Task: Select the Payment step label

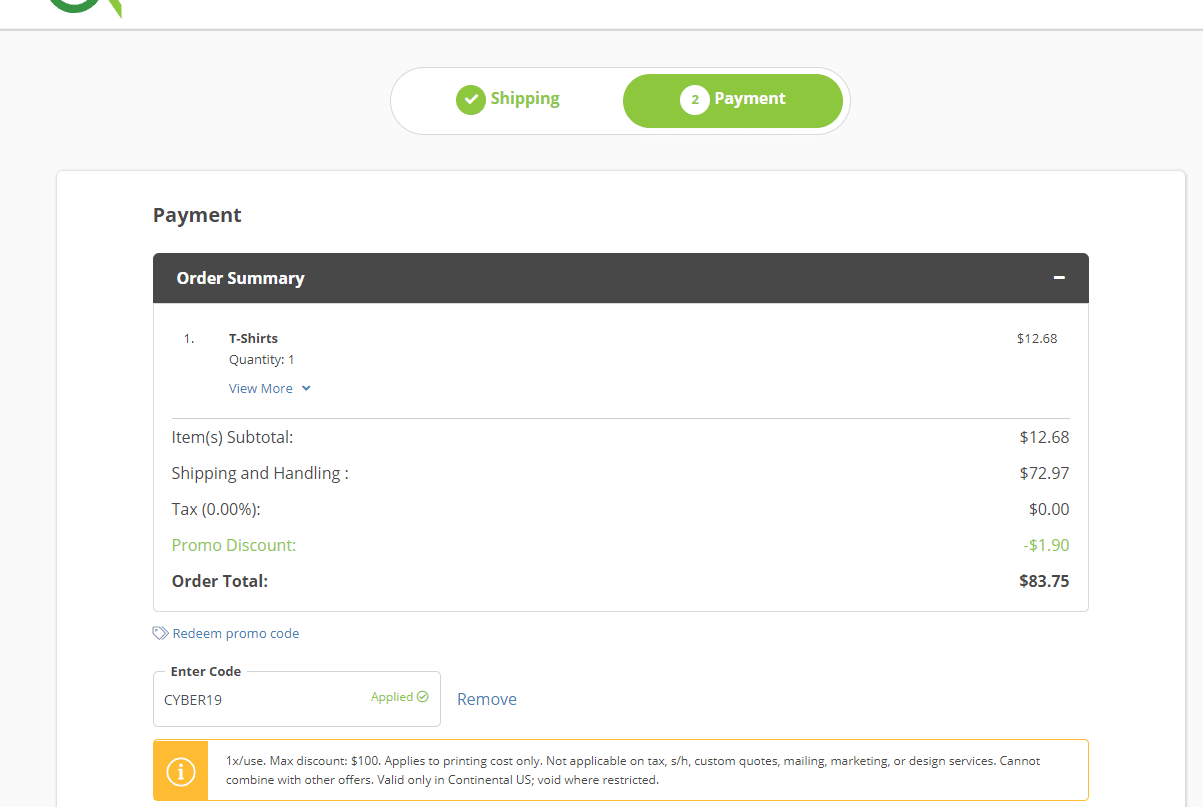Action: coord(750,99)
